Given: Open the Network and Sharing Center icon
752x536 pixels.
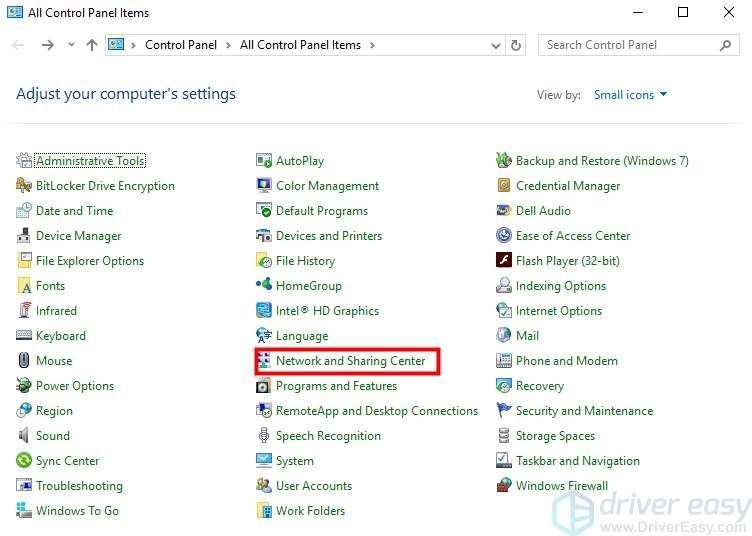Looking at the screenshot, I should (264, 361).
